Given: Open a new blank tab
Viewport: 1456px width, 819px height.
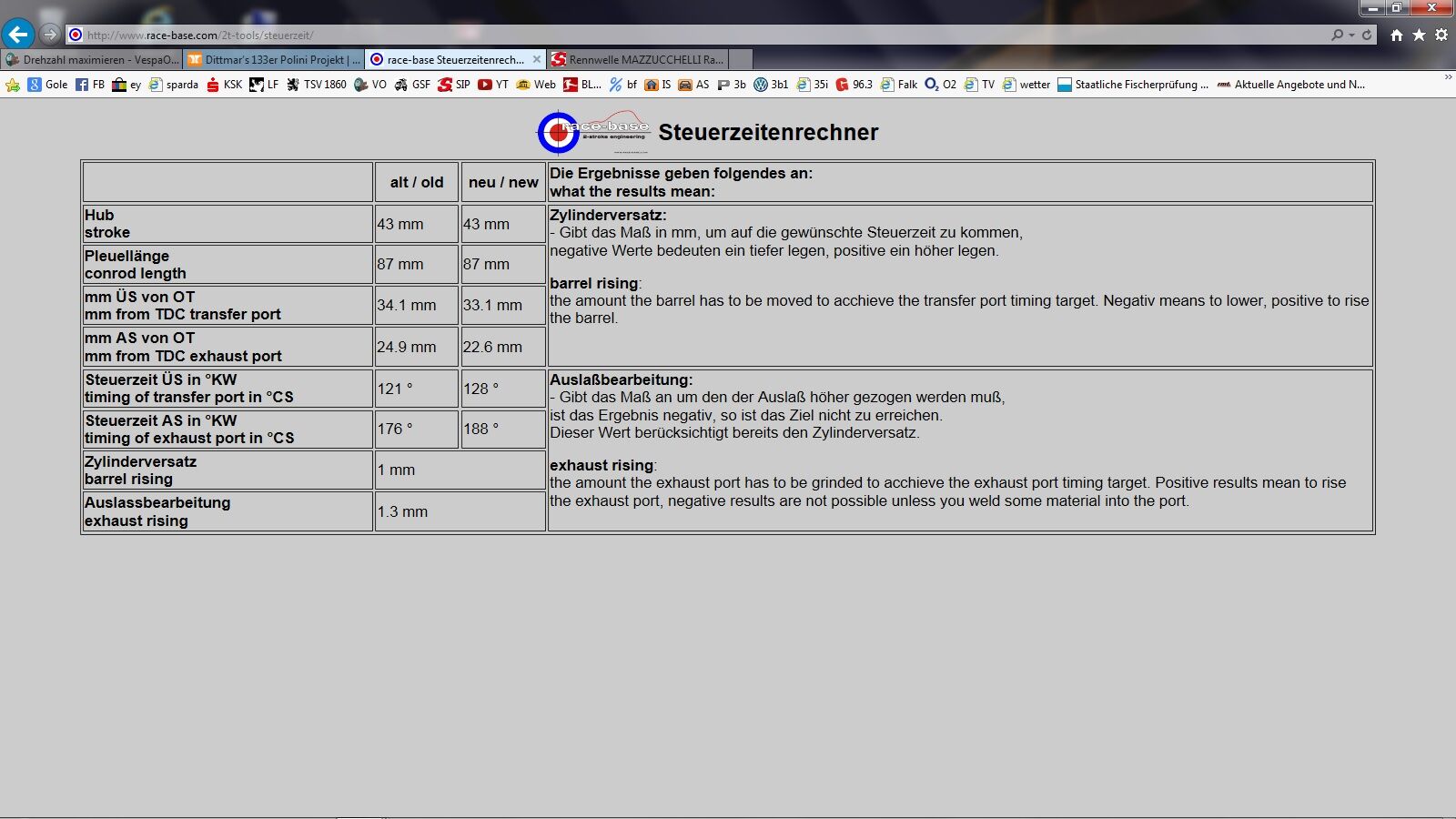Looking at the screenshot, I should [x=741, y=60].
